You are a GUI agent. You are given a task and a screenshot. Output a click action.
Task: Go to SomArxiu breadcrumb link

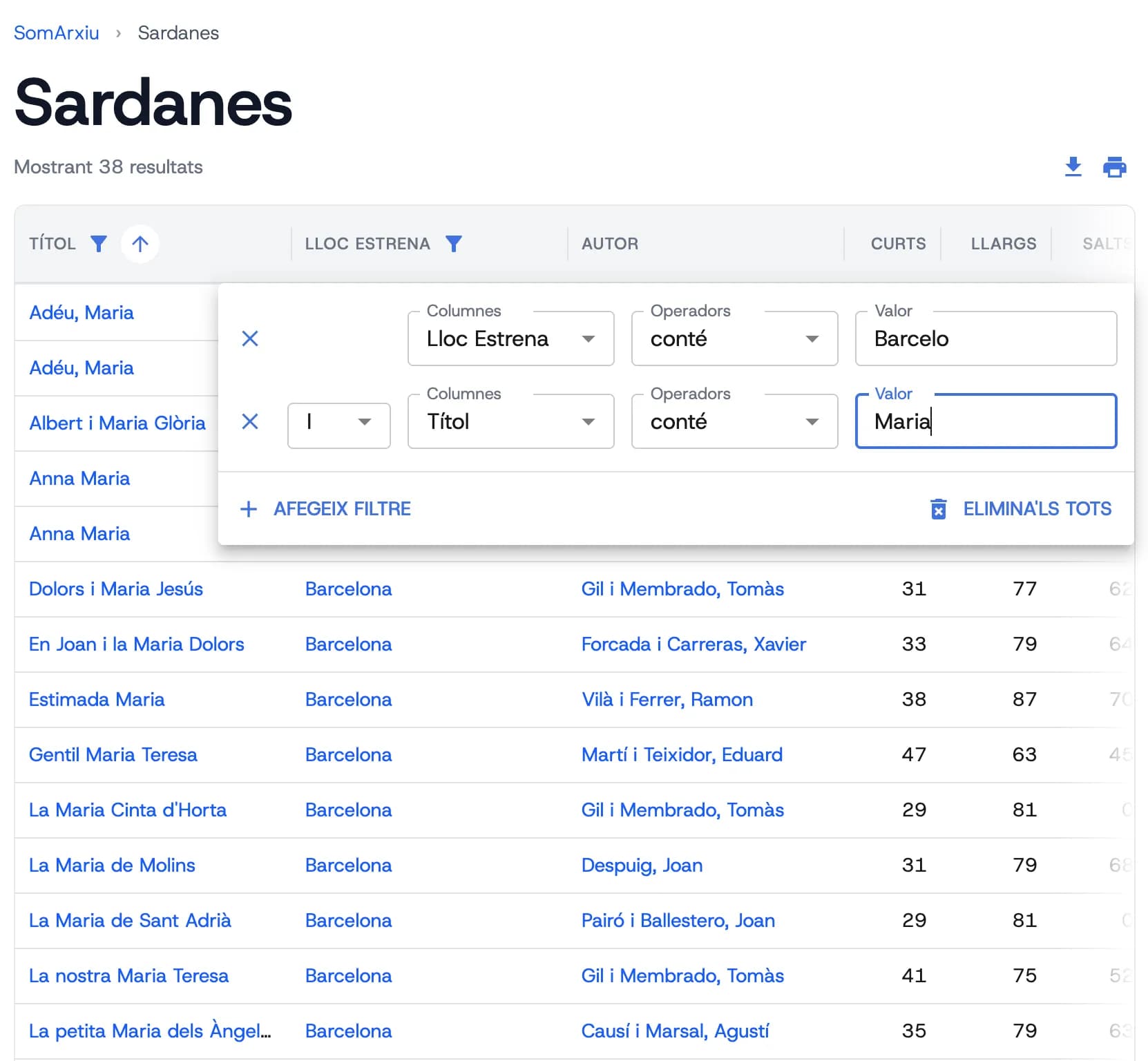point(57,33)
